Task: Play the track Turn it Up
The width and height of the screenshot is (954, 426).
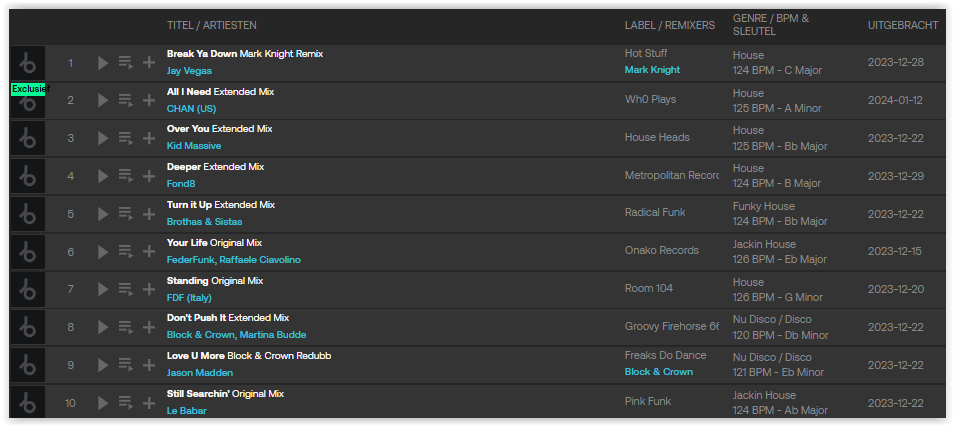Action: coord(103,214)
